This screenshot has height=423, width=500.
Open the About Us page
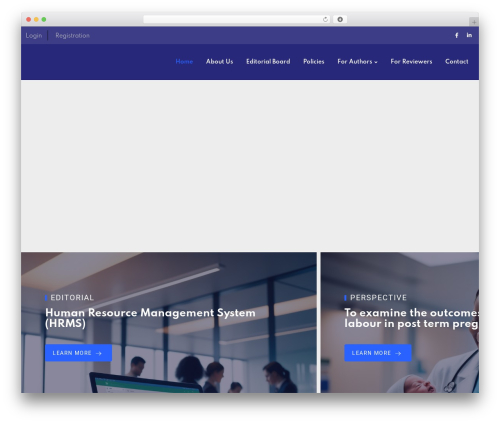click(x=219, y=62)
